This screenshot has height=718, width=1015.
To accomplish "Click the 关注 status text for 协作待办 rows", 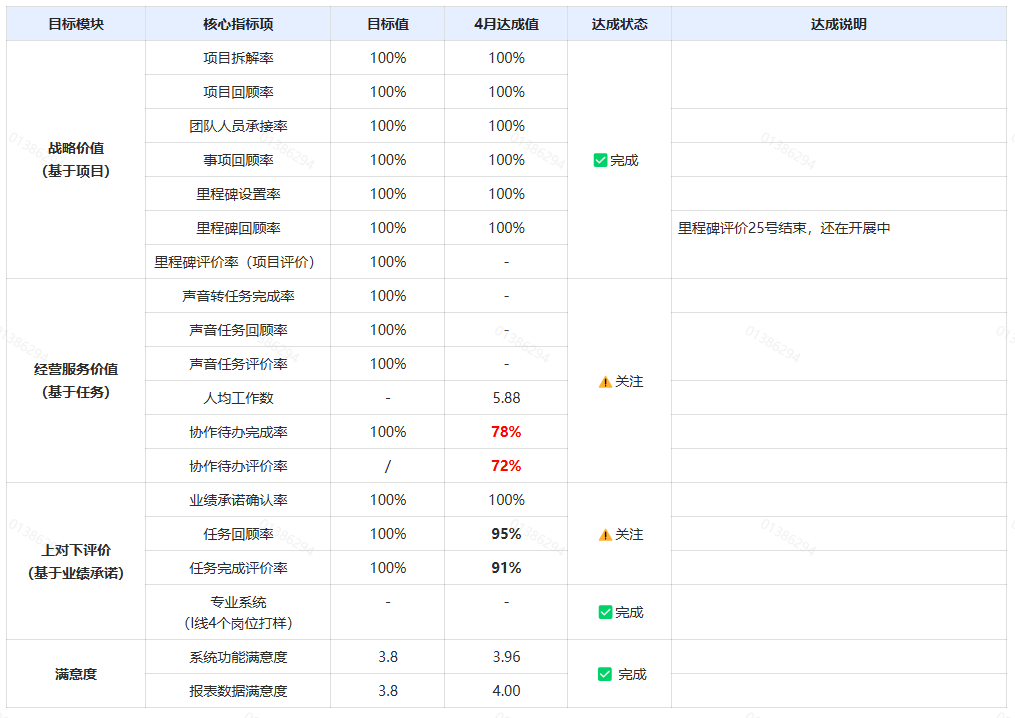I will click(x=627, y=382).
